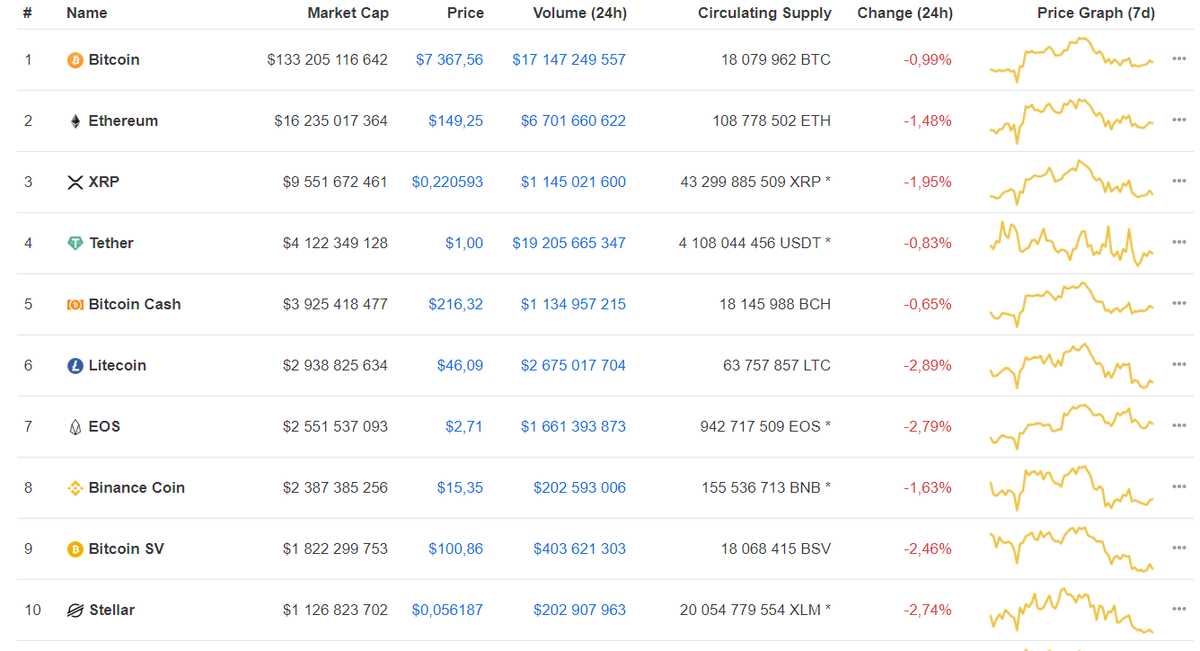Open the three-dot menu for Bitcoin SV row
The image size is (1200, 651).
[1179, 549]
